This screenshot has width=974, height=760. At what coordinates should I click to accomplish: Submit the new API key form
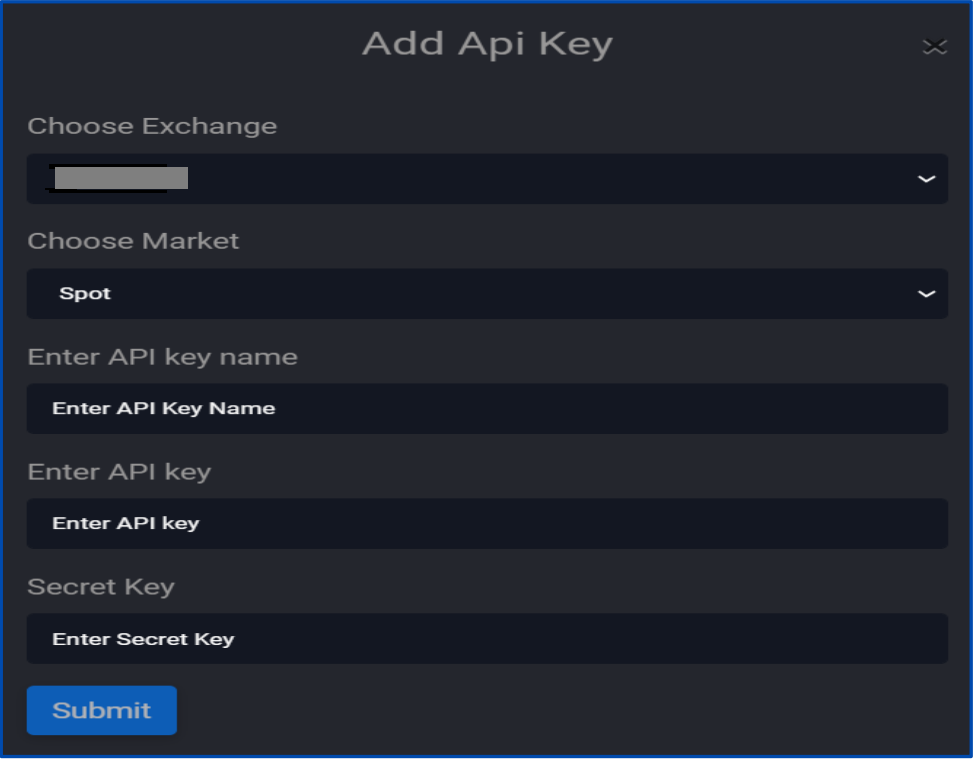coord(101,710)
